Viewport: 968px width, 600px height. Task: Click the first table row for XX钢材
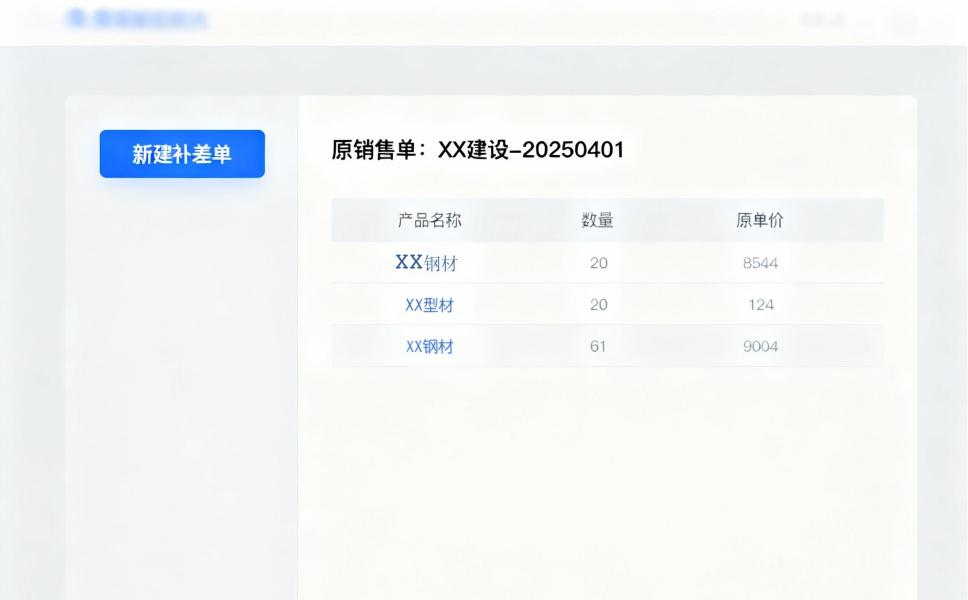pyautogui.click(x=608, y=262)
